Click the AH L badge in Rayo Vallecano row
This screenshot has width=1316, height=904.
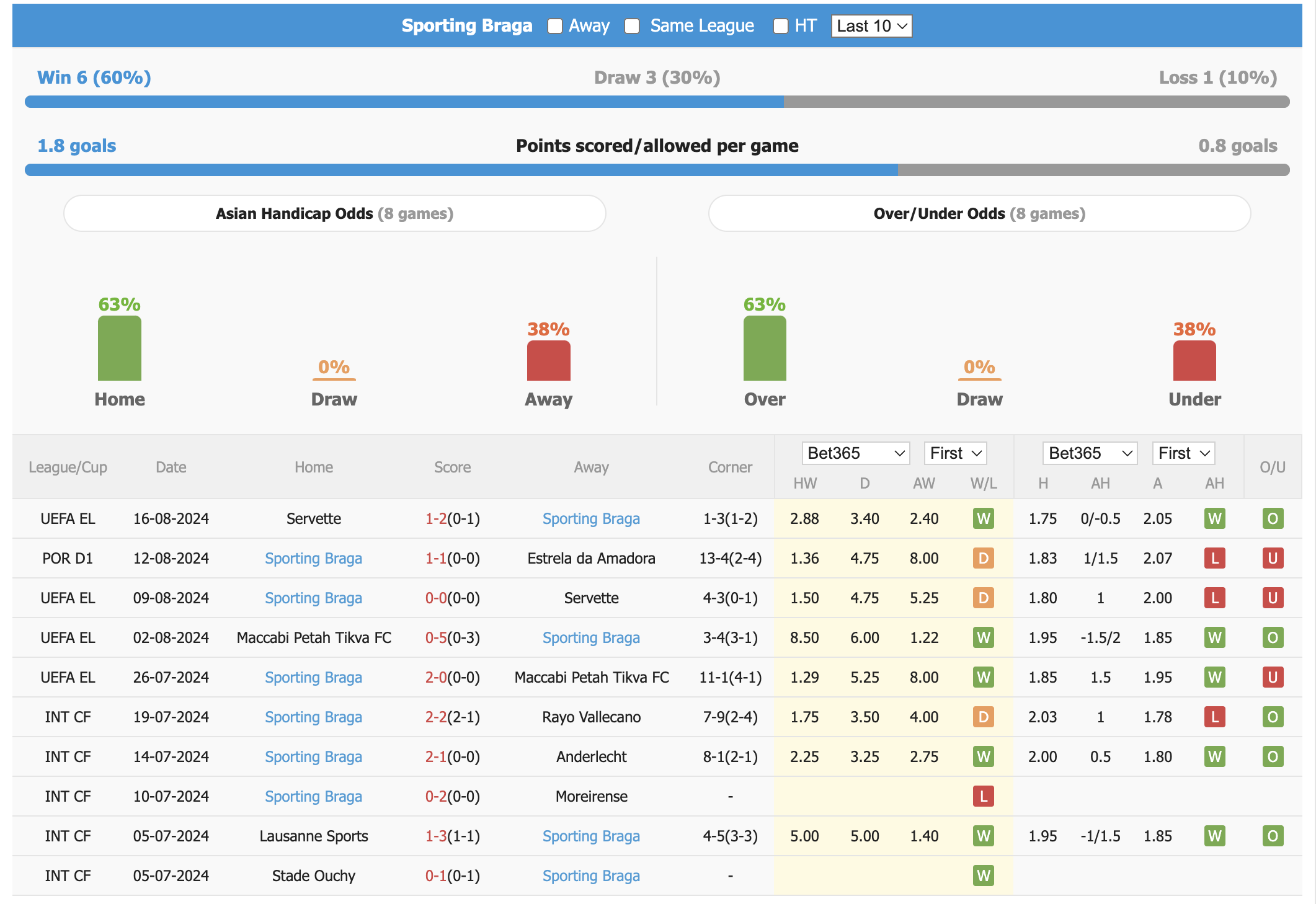[1215, 717]
